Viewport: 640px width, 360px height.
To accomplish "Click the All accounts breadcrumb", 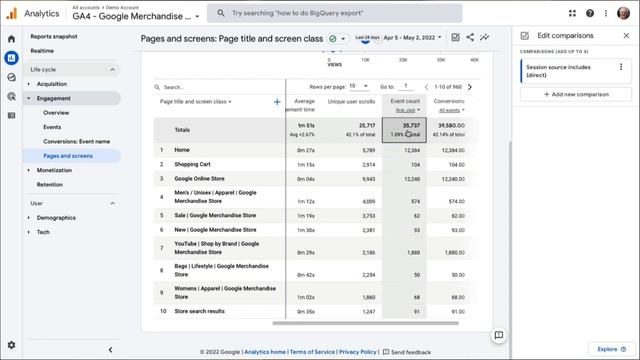I will point(86,7).
